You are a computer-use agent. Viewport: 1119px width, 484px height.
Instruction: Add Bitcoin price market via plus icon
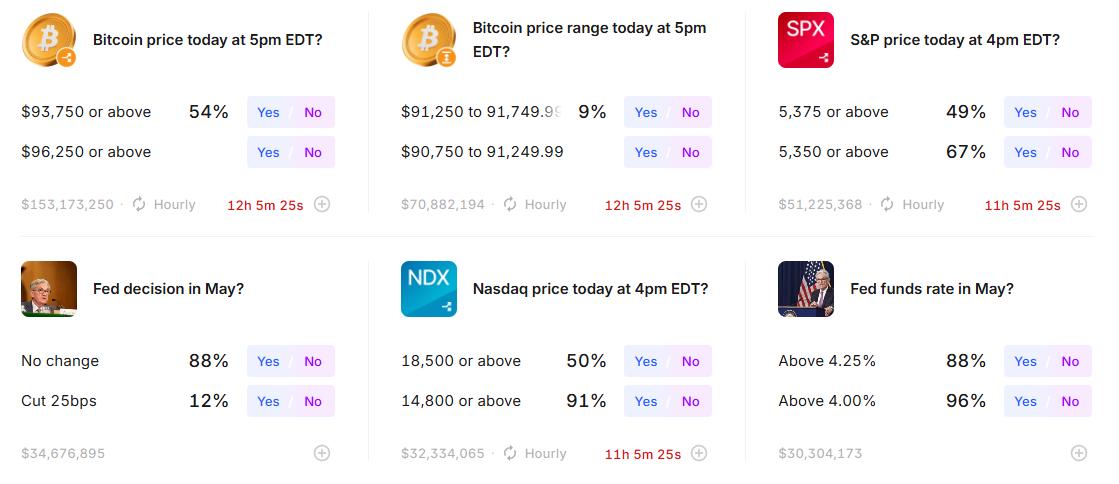(322, 204)
